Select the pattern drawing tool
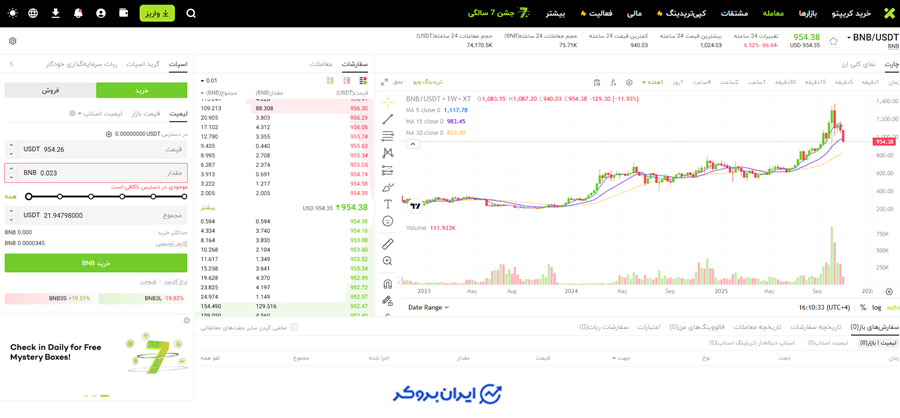This screenshot has height=418, width=900. tap(388, 153)
